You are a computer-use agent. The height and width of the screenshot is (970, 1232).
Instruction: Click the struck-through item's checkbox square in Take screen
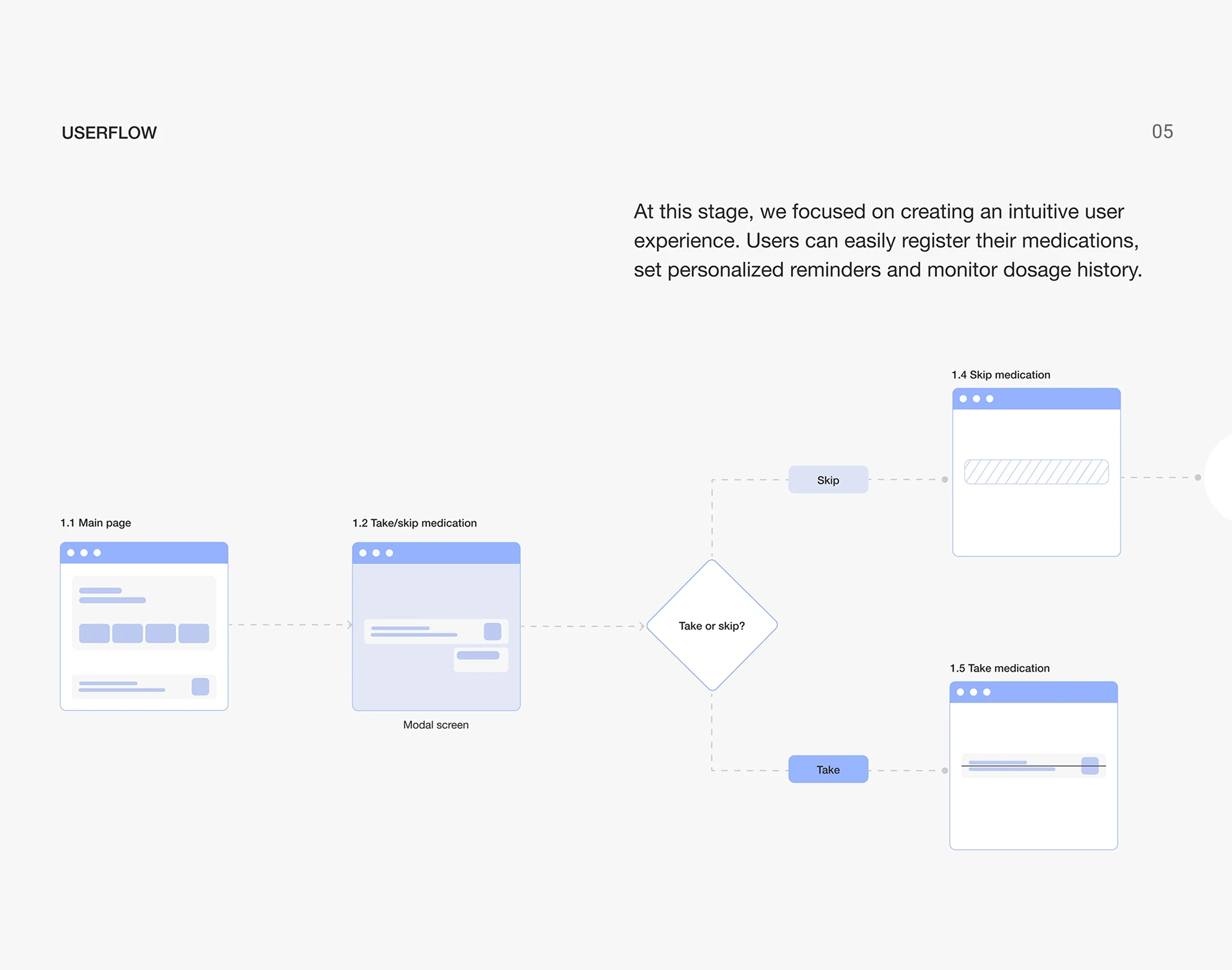pyautogui.click(x=1090, y=766)
